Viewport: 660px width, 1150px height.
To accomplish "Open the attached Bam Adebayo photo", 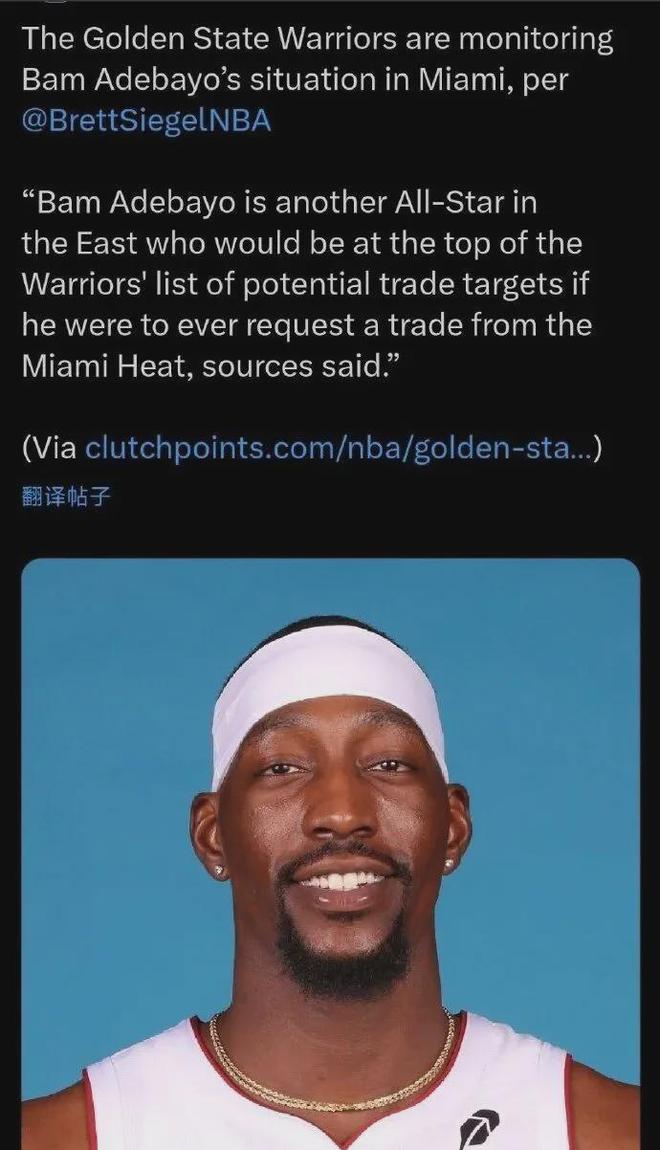I will [330, 854].
